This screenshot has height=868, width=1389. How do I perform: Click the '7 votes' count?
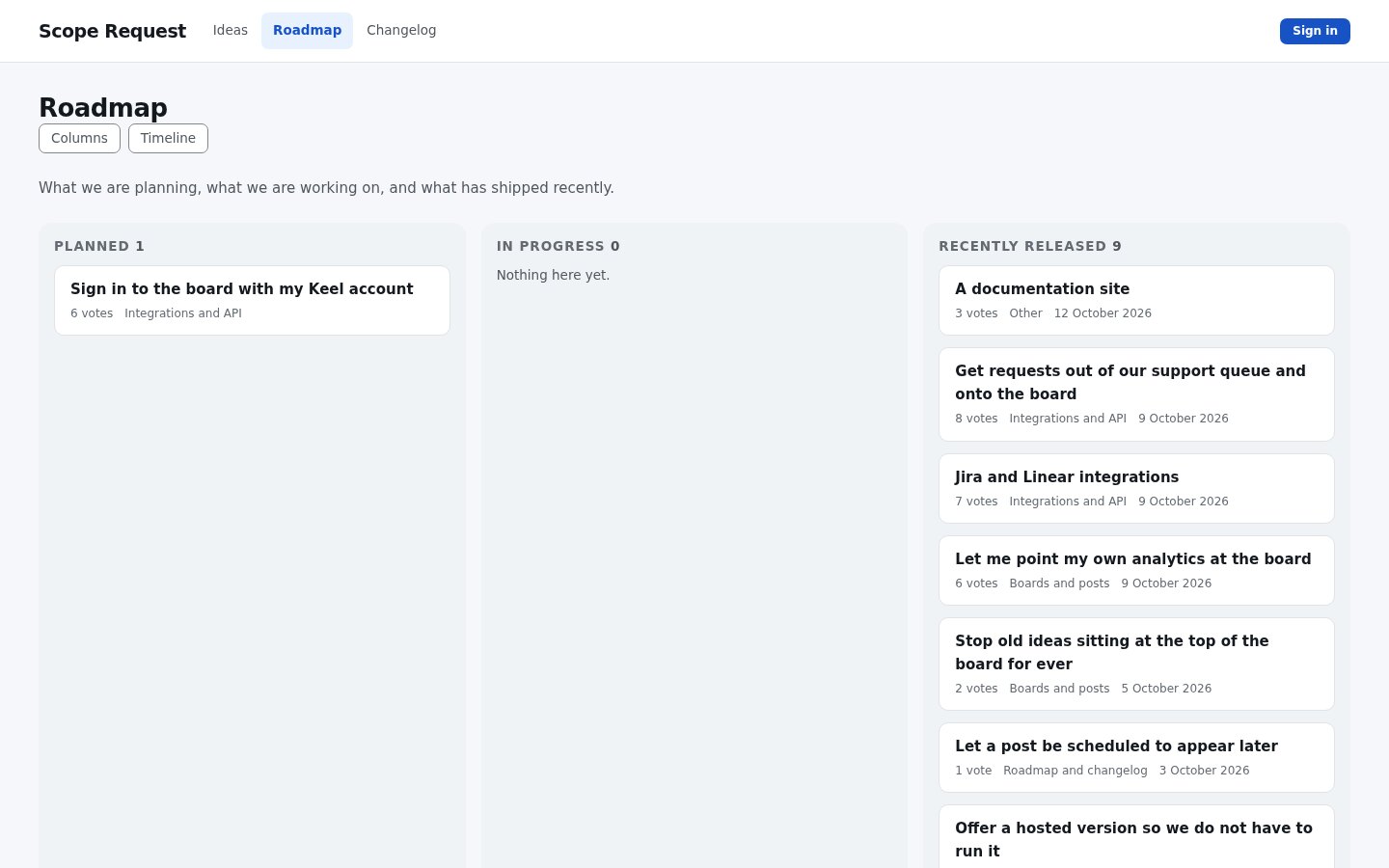click(976, 502)
